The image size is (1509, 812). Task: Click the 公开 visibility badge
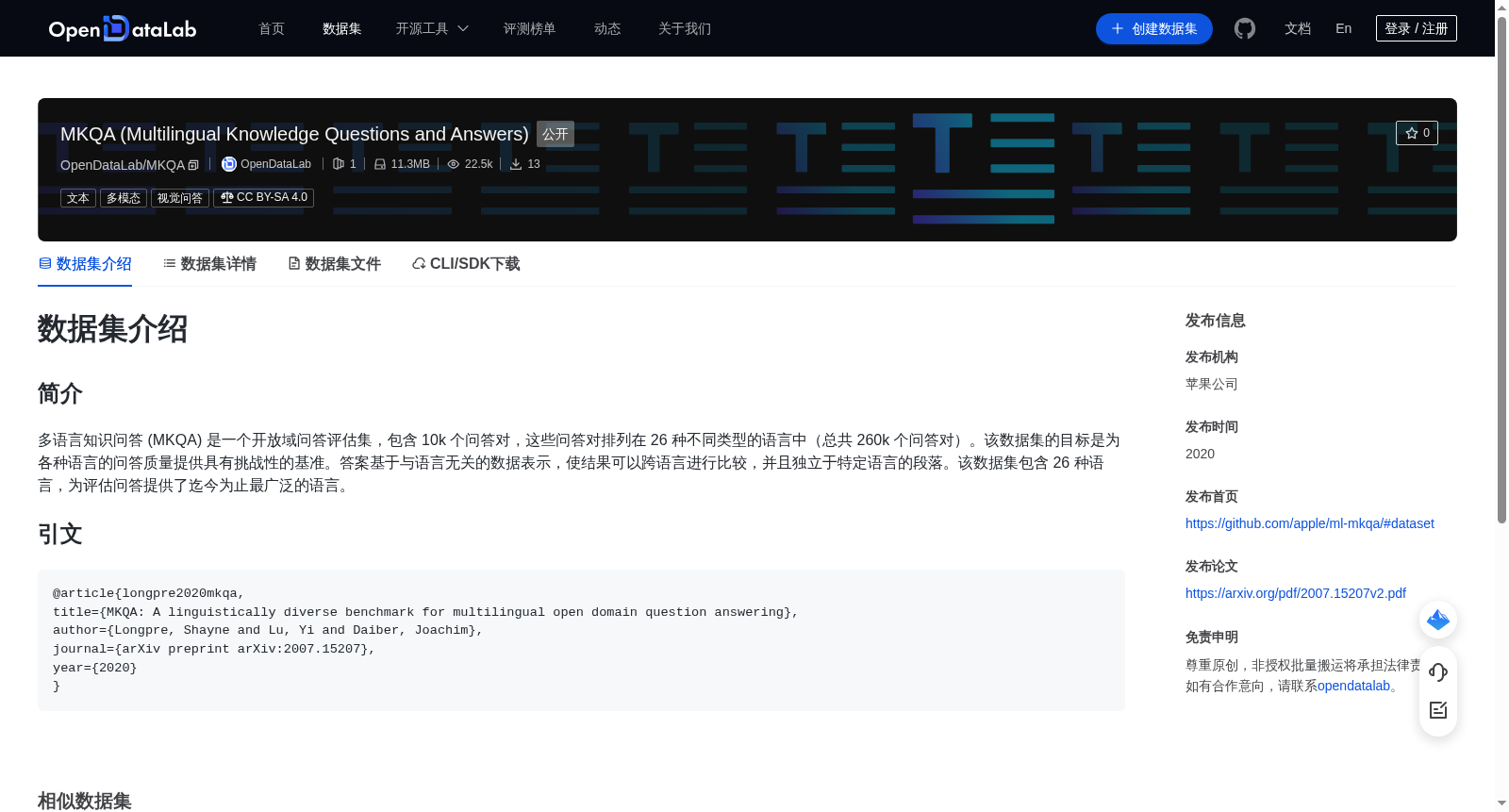(x=556, y=134)
